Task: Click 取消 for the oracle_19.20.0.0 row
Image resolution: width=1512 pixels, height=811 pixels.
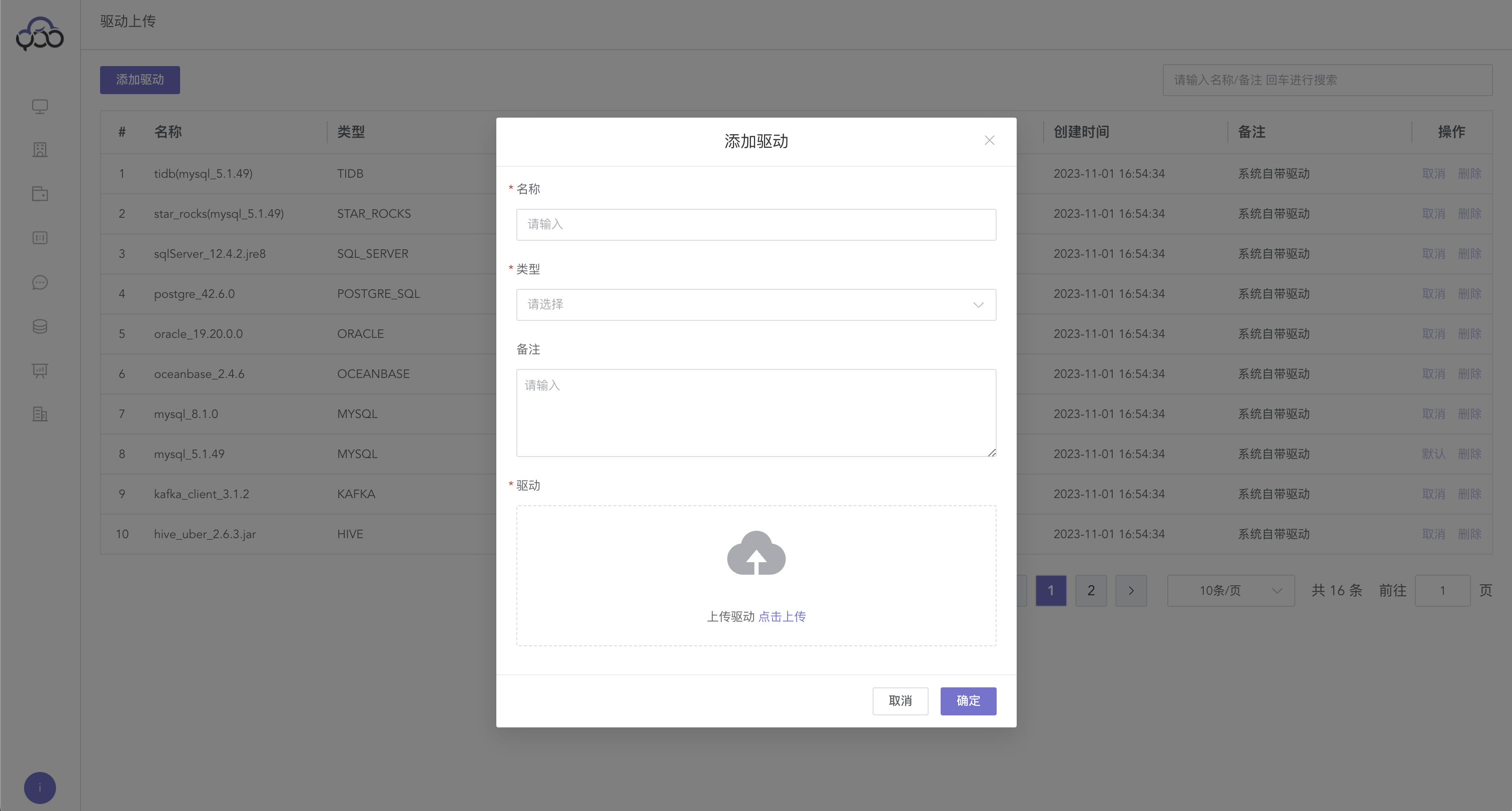Action: 1434,333
